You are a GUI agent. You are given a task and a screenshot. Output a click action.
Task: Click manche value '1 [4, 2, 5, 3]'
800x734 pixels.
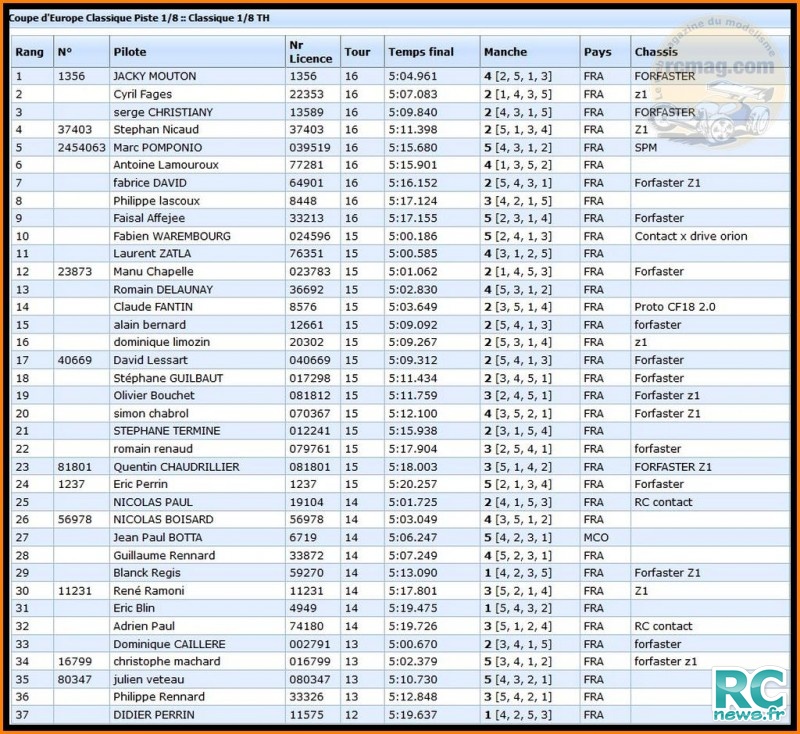point(518,715)
